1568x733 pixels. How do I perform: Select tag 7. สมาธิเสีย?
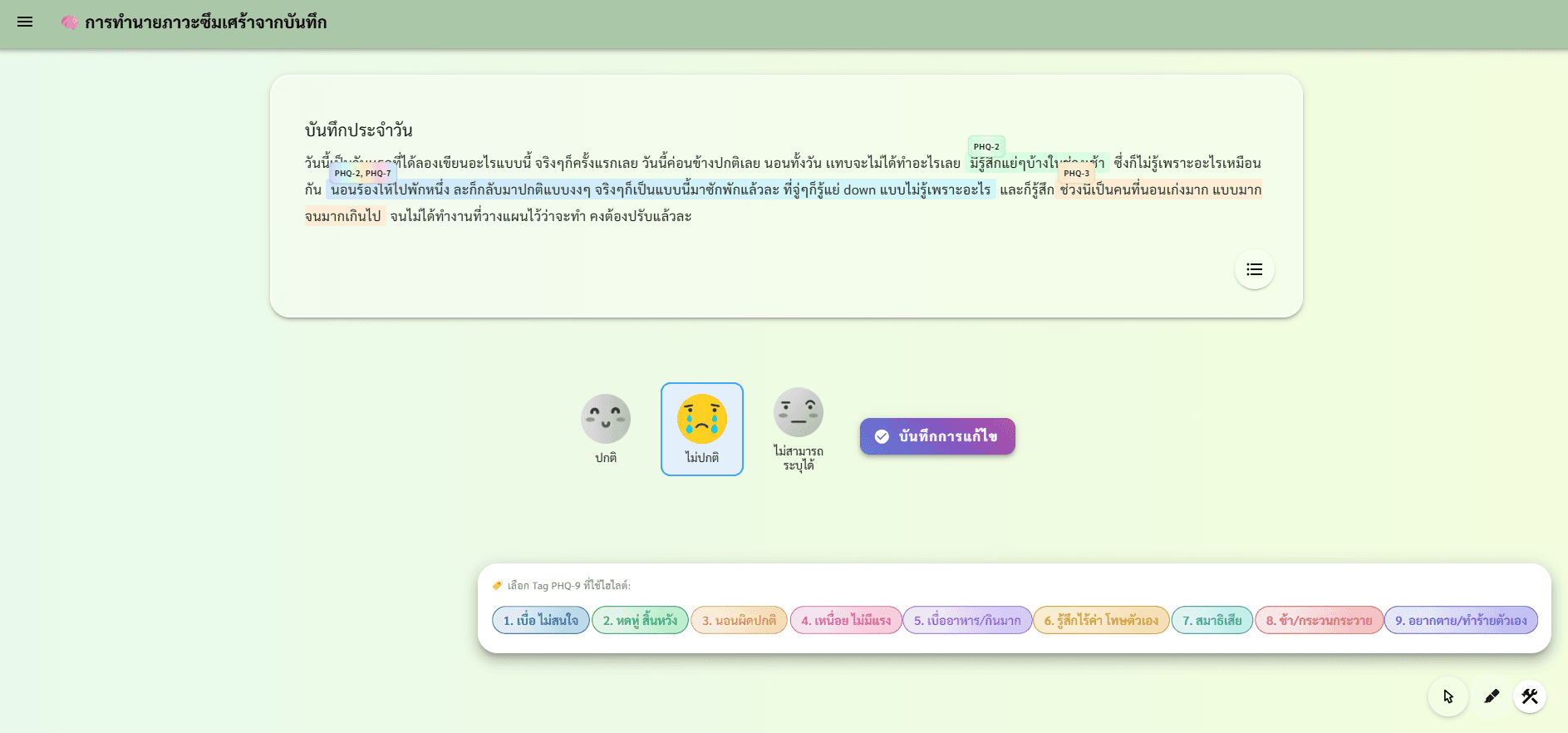(x=1212, y=620)
